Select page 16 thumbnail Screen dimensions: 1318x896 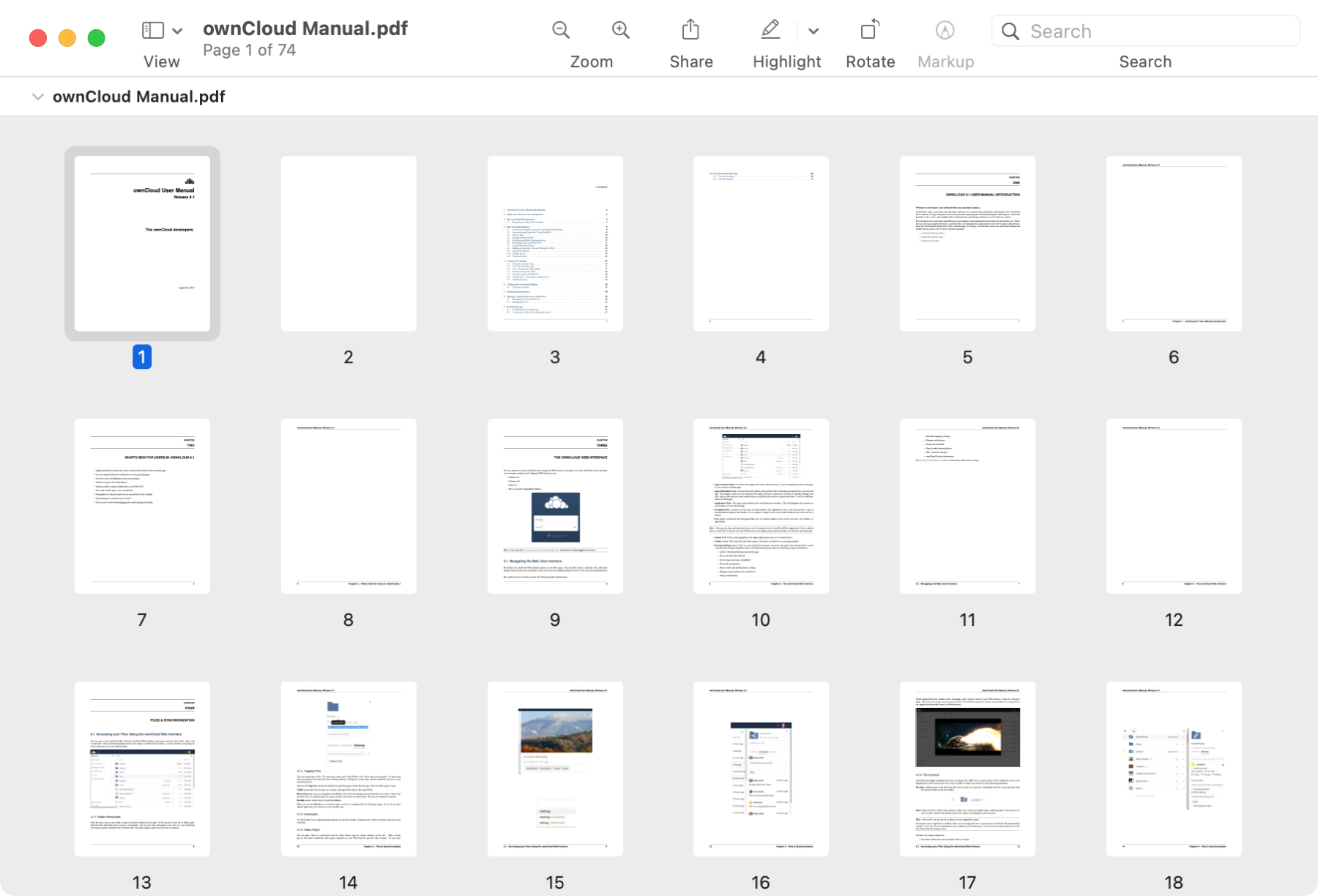761,769
